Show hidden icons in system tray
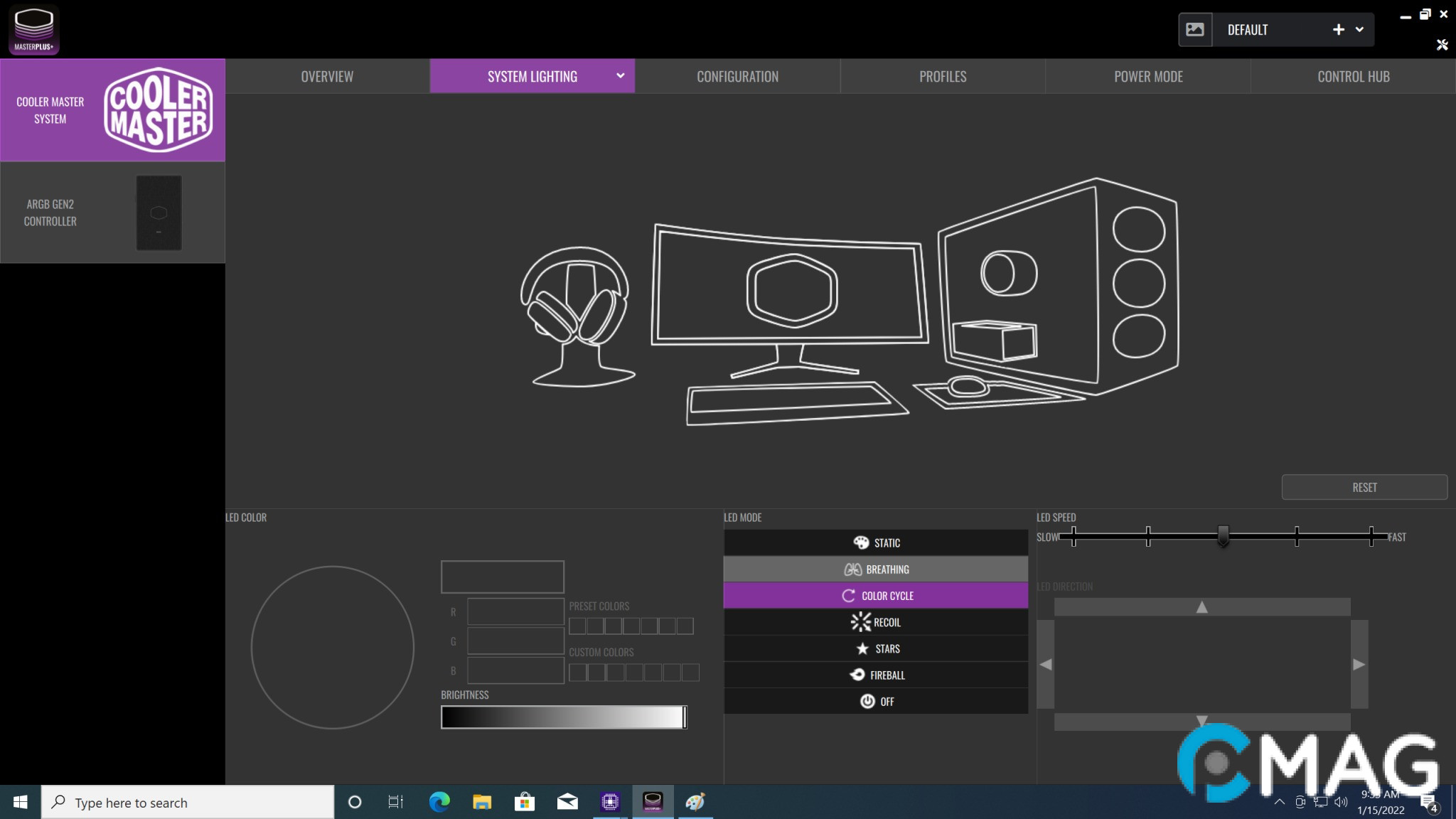 coord(1279,802)
